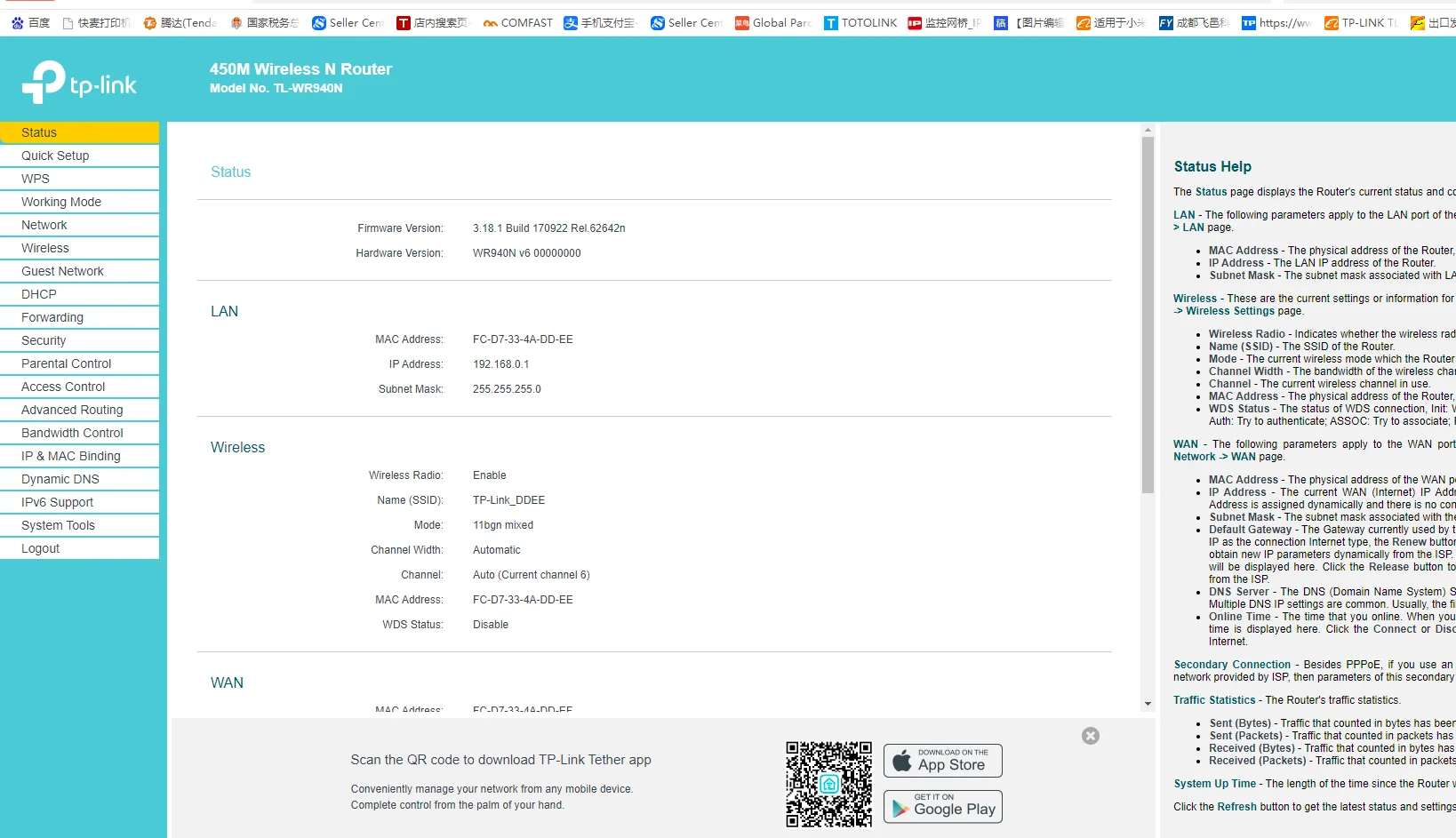Open the Network settings menu
Viewport: 1456px width, 838px height.
(x=79, y=225)
